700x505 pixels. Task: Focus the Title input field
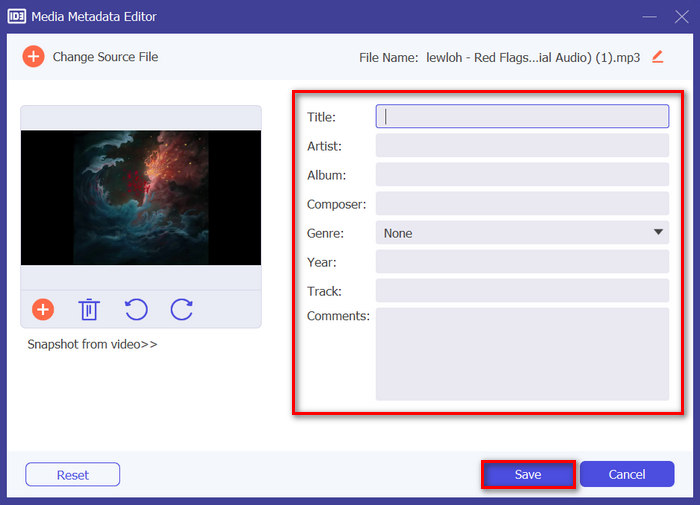coord(522,117)
